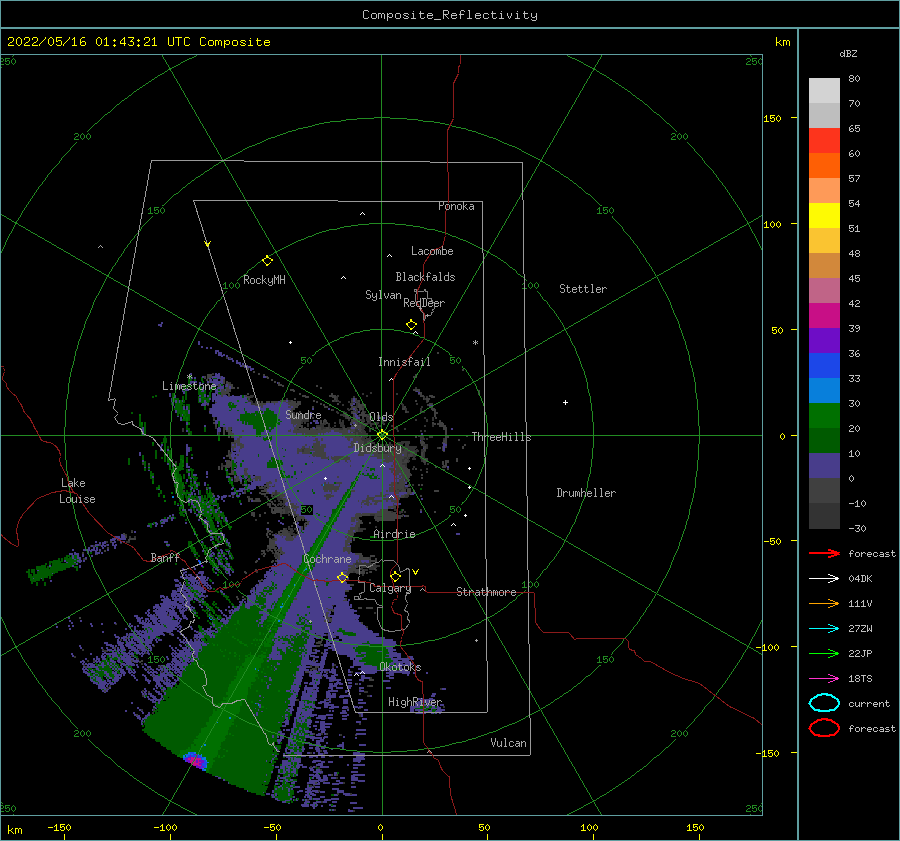Click the white 04DK arrow icon

click(x=824, y=579)
